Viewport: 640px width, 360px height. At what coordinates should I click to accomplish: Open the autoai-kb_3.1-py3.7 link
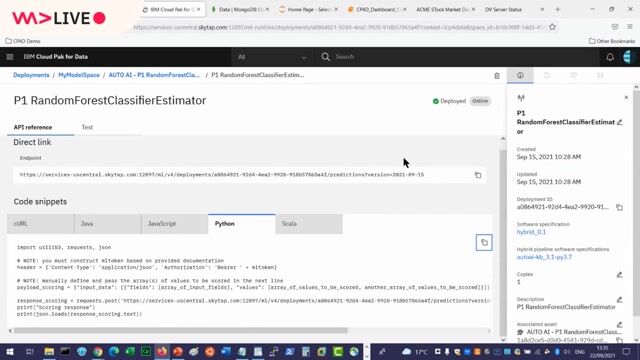pos(544,257)
